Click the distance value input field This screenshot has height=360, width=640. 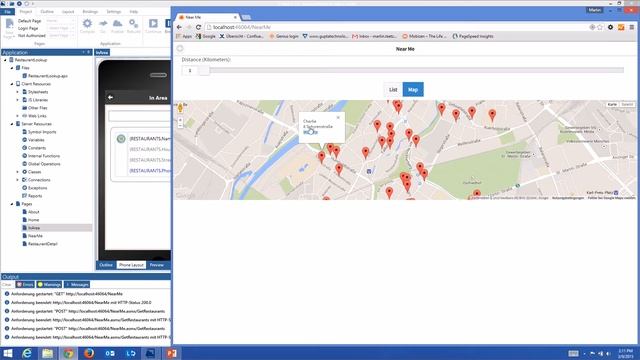190,71
